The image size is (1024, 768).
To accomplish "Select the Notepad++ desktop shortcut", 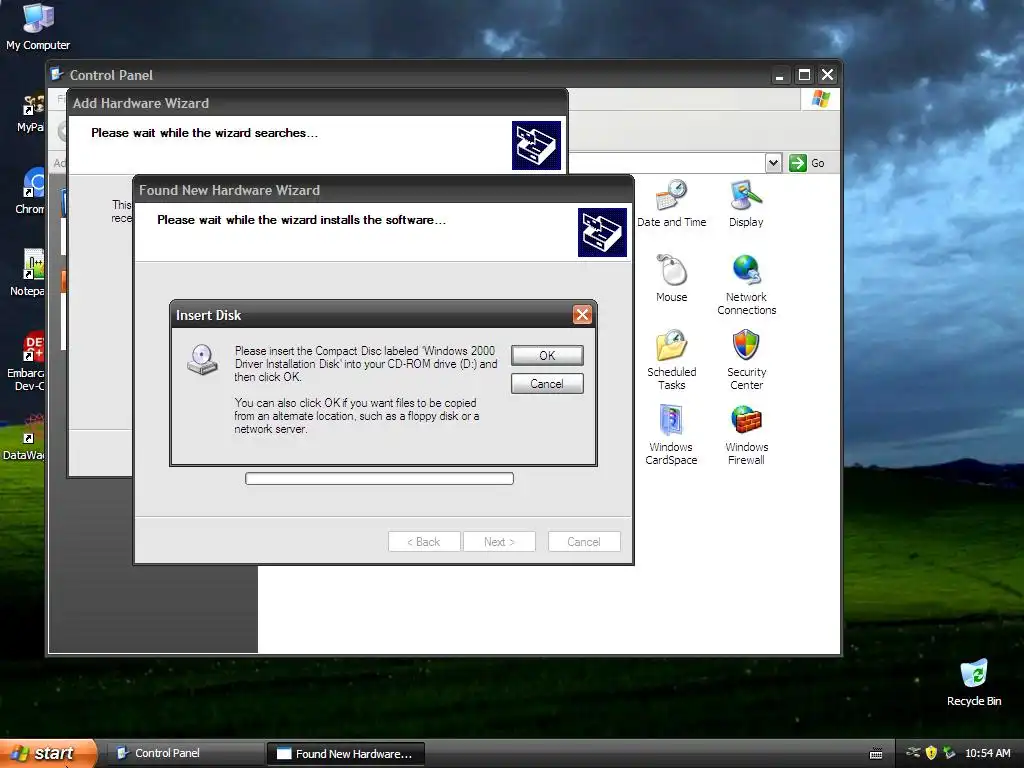I will click(27, 273).
